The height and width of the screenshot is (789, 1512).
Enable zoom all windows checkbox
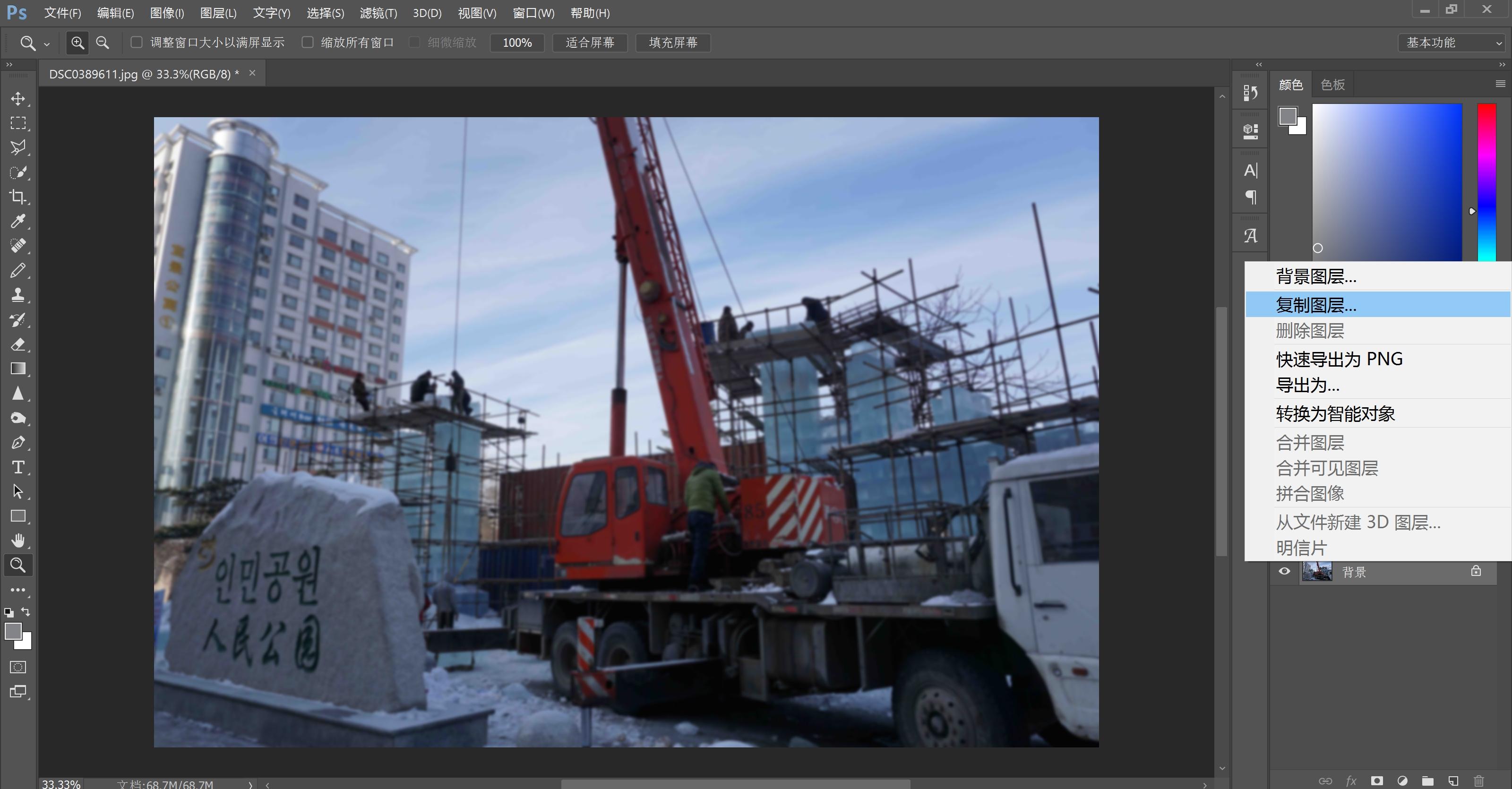tap(307, 42)
